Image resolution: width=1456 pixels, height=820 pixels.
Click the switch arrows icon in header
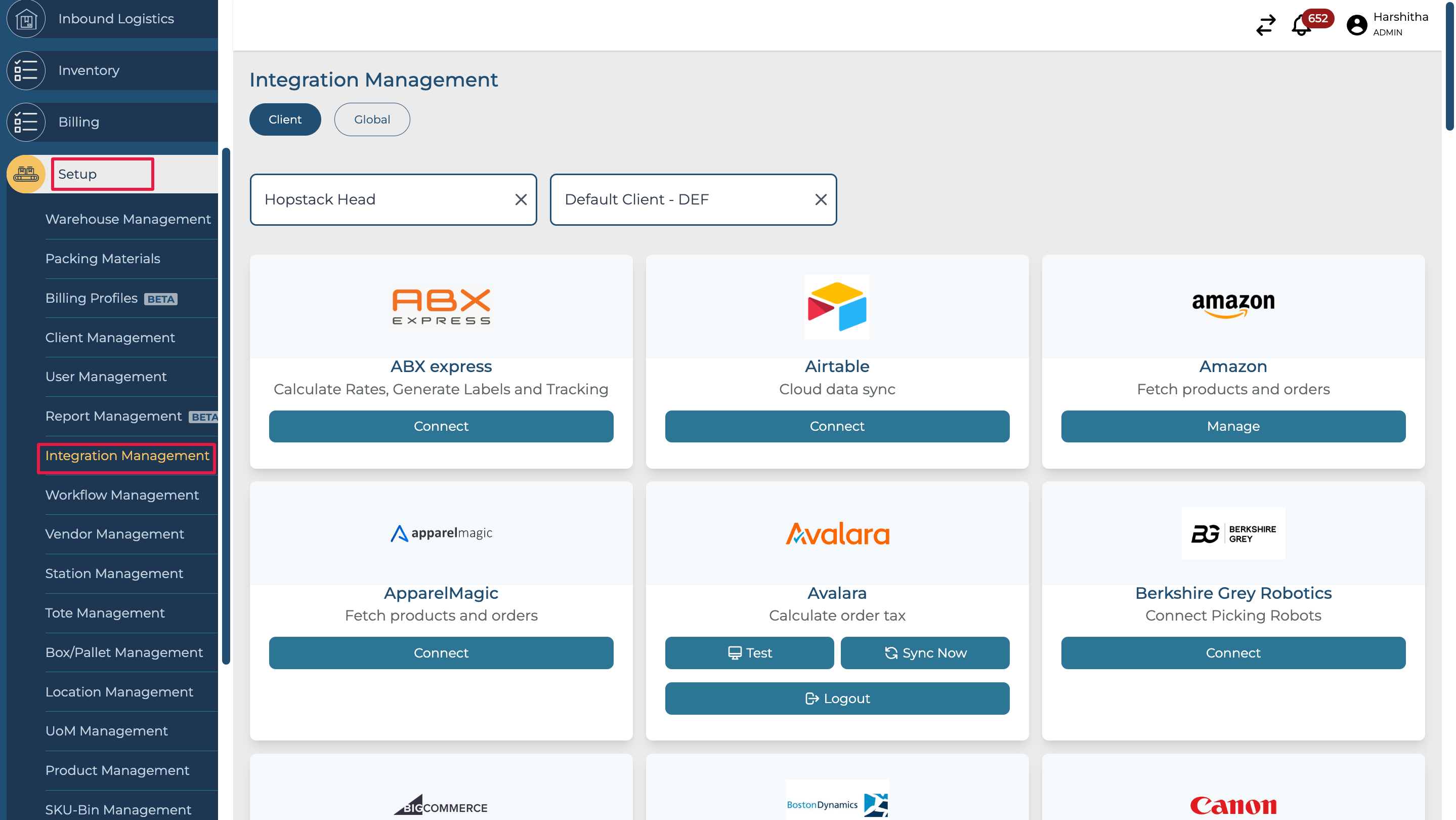tap(1265, 25)
